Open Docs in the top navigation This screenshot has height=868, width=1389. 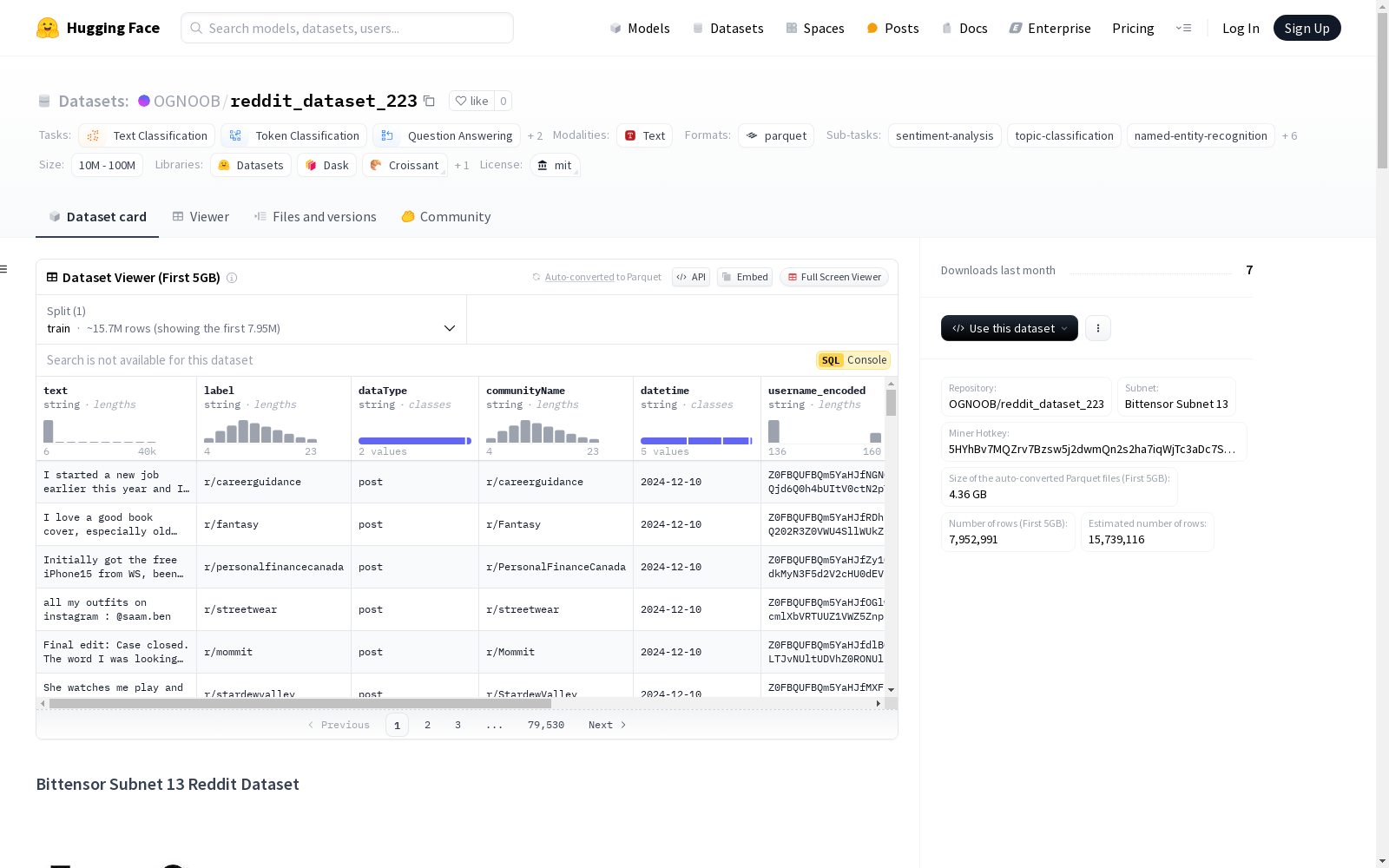[x=964, y=28]
